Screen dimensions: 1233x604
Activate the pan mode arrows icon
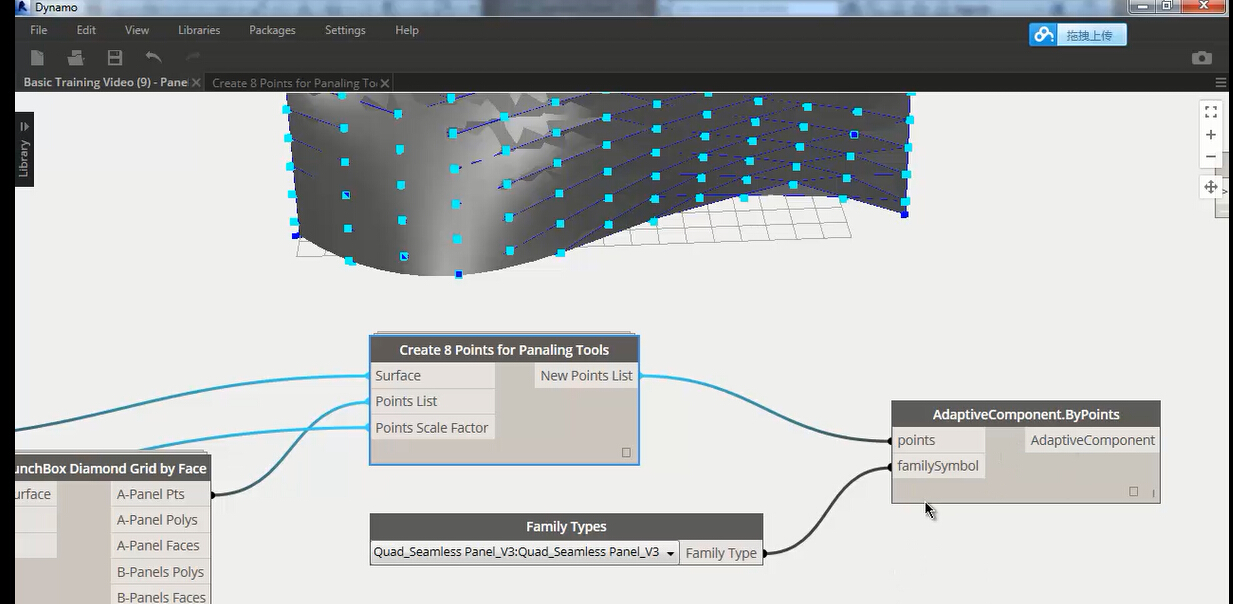coord(1210,187)
